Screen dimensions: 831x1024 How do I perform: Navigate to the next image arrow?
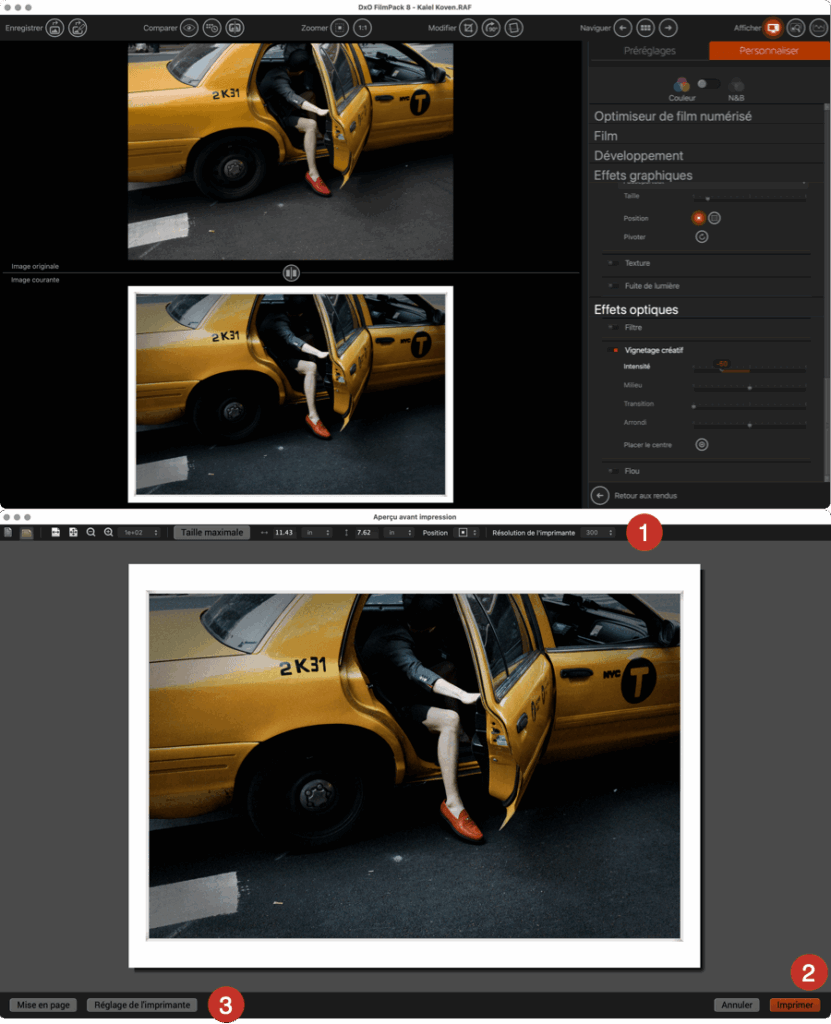tap(668, 28)
